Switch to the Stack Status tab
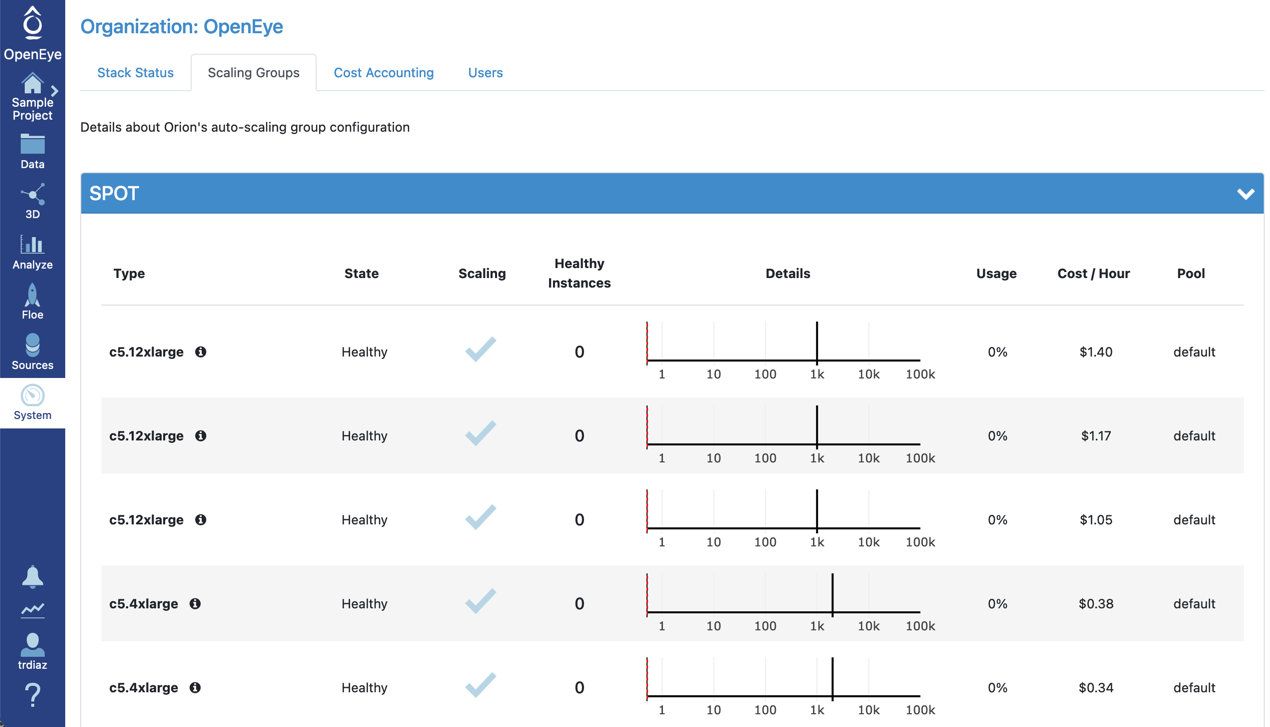This screenshot has height=727, width=1270. tap(135, 73)
